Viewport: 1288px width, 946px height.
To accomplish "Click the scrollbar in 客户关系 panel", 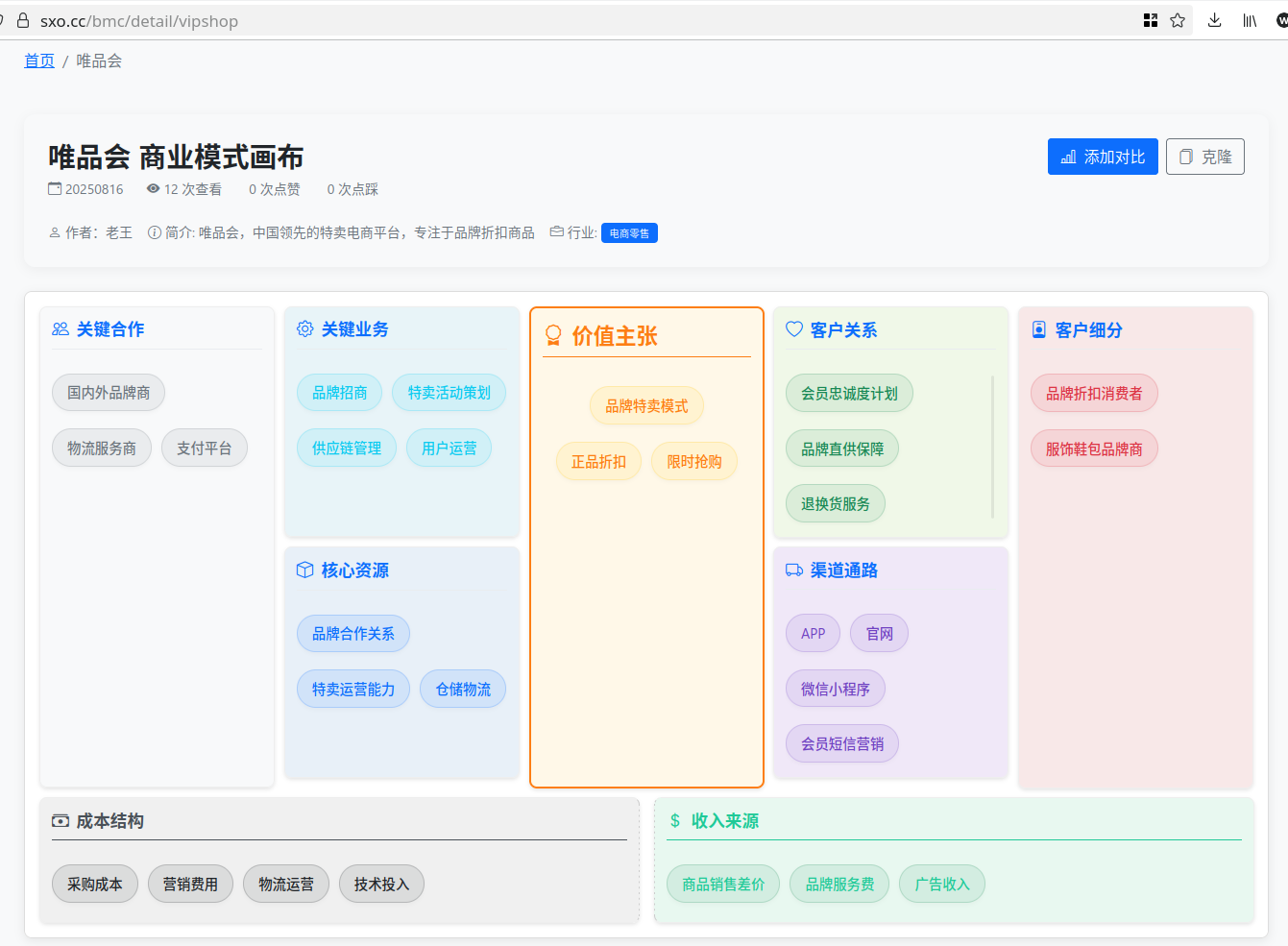I will 992,447.
